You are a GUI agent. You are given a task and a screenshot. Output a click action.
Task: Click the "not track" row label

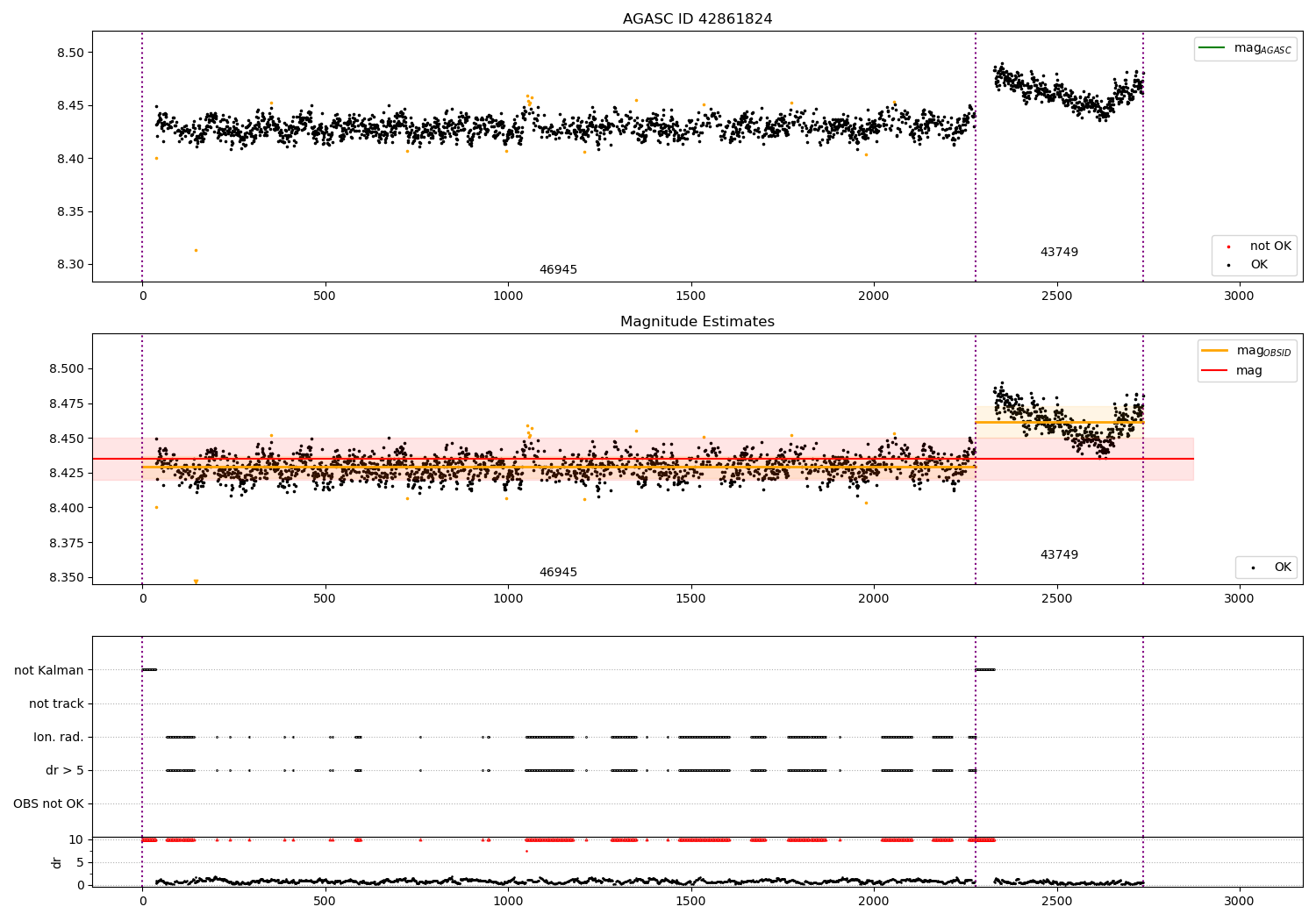coord(56,704)
